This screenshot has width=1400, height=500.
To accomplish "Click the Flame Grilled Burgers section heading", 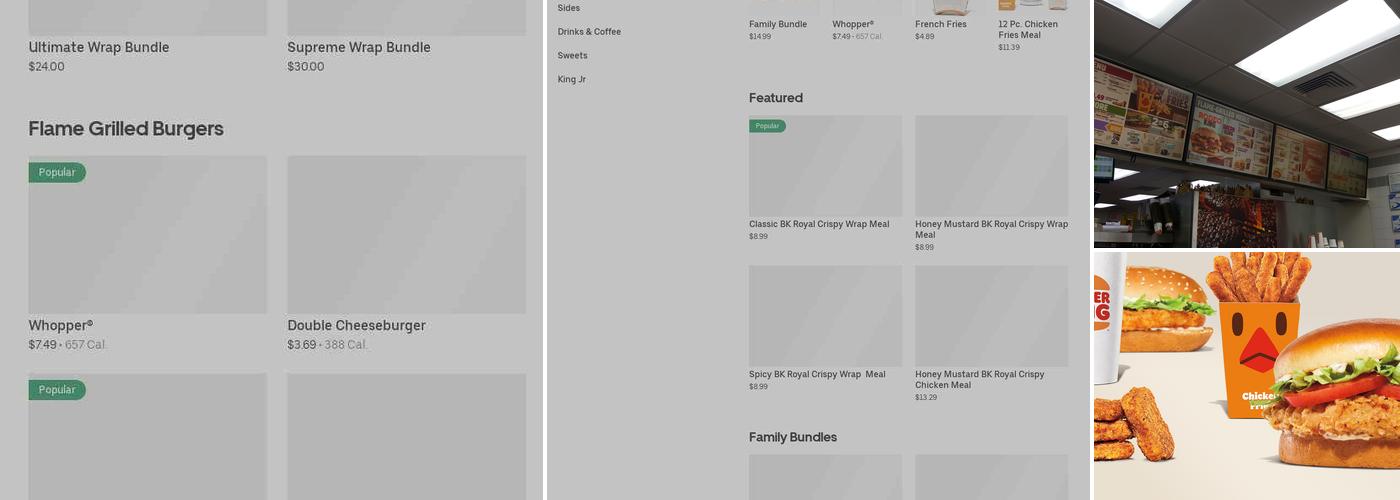I will click(126, 129).
